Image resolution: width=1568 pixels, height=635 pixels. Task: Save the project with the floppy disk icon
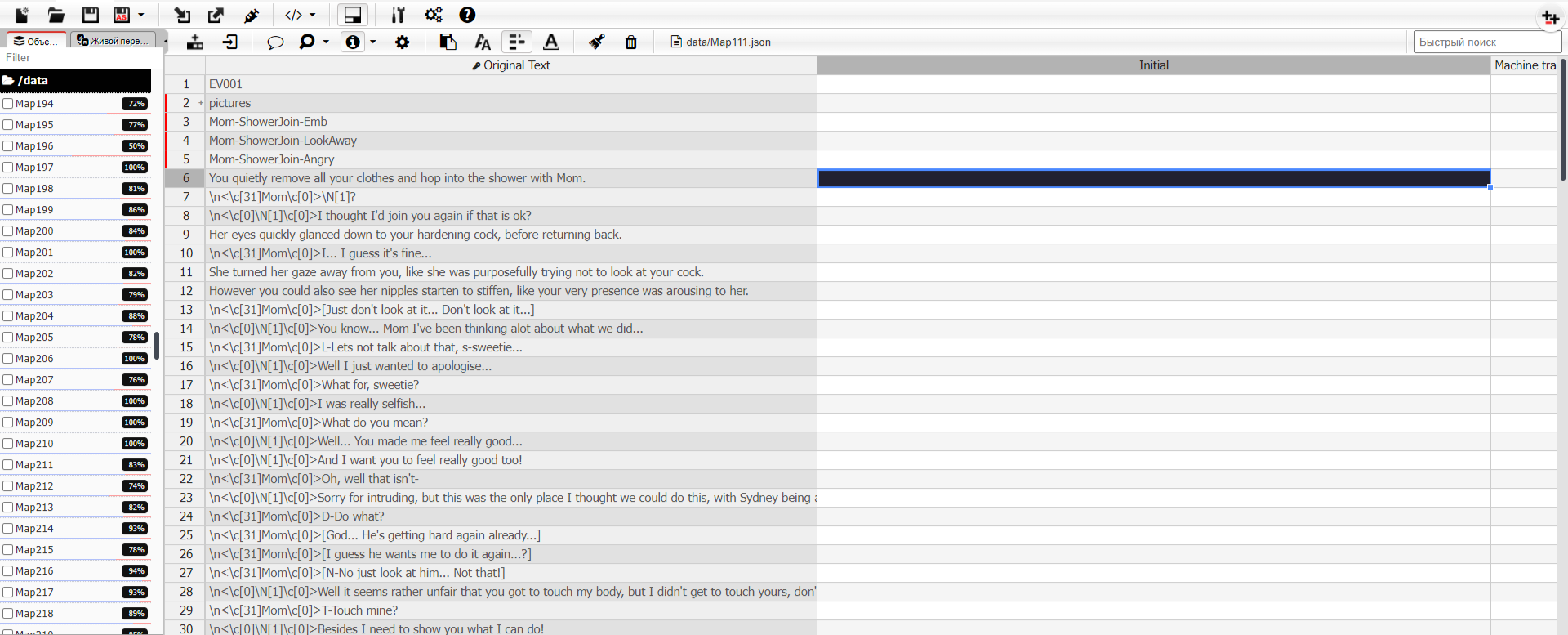pyautogui.click(x=90, y=15)
